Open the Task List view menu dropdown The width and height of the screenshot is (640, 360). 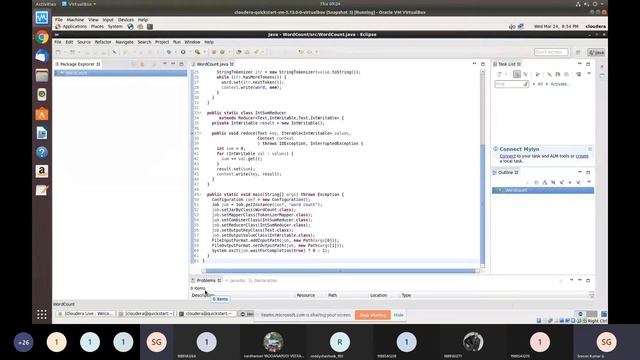click(x=589, y=74)
